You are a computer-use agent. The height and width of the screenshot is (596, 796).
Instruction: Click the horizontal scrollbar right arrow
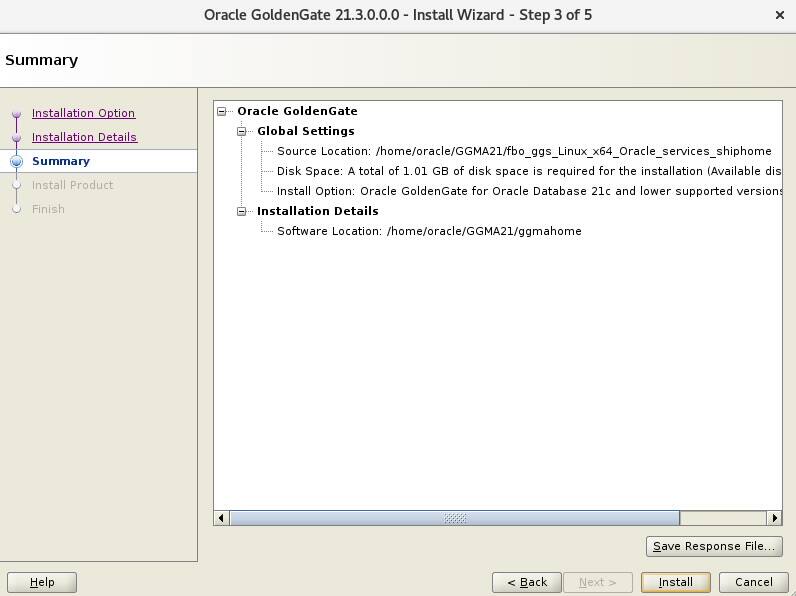point(774,518)
